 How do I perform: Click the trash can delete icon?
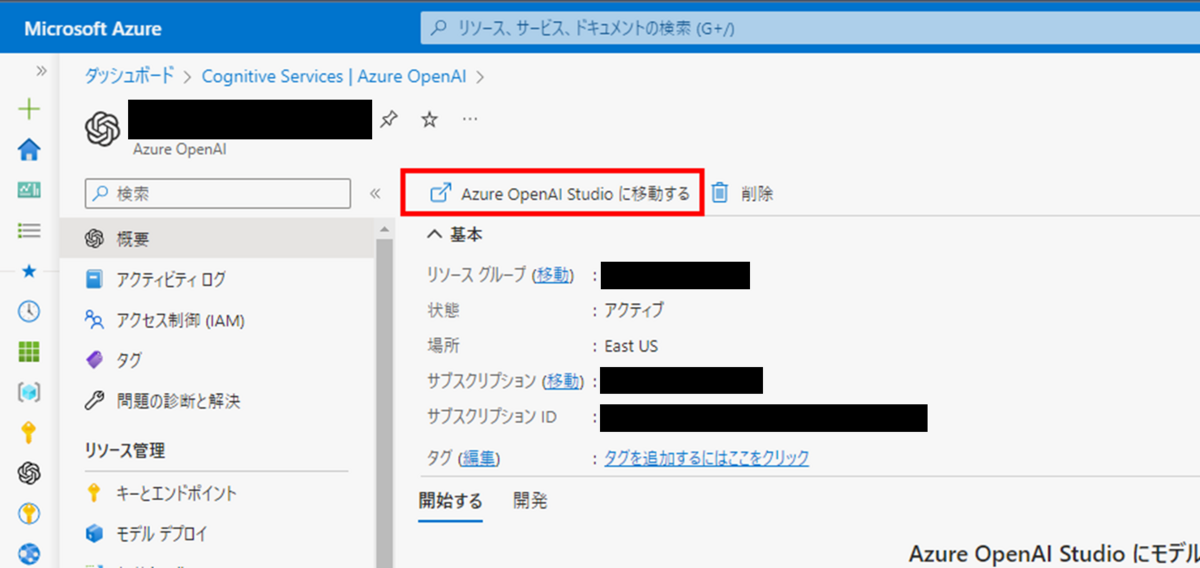pyautogui.click(x=720, y=193)
